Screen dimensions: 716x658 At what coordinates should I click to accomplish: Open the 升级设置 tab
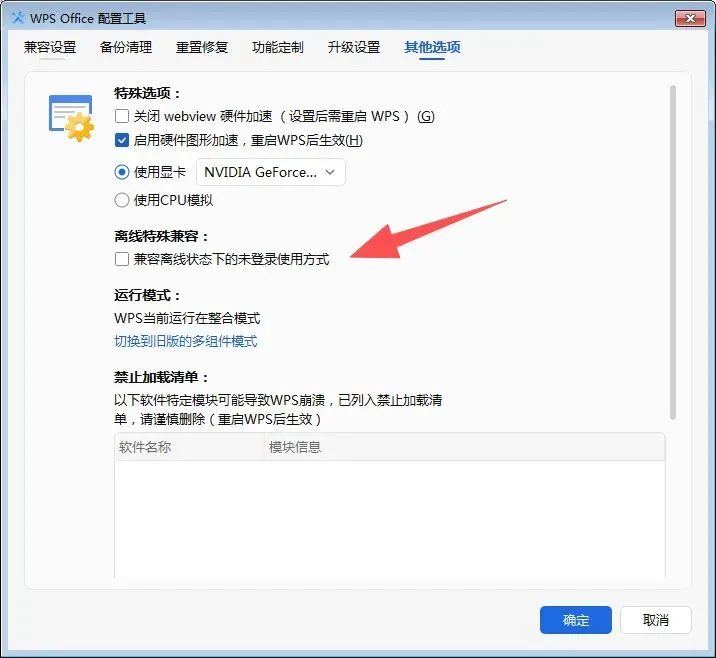(354, 47)
